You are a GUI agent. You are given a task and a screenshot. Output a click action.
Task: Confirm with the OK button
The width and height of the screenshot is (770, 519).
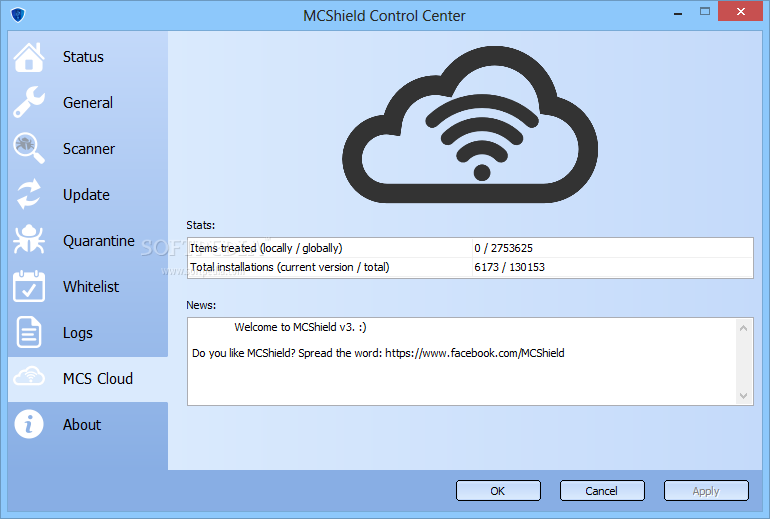[x=498, y=491]
